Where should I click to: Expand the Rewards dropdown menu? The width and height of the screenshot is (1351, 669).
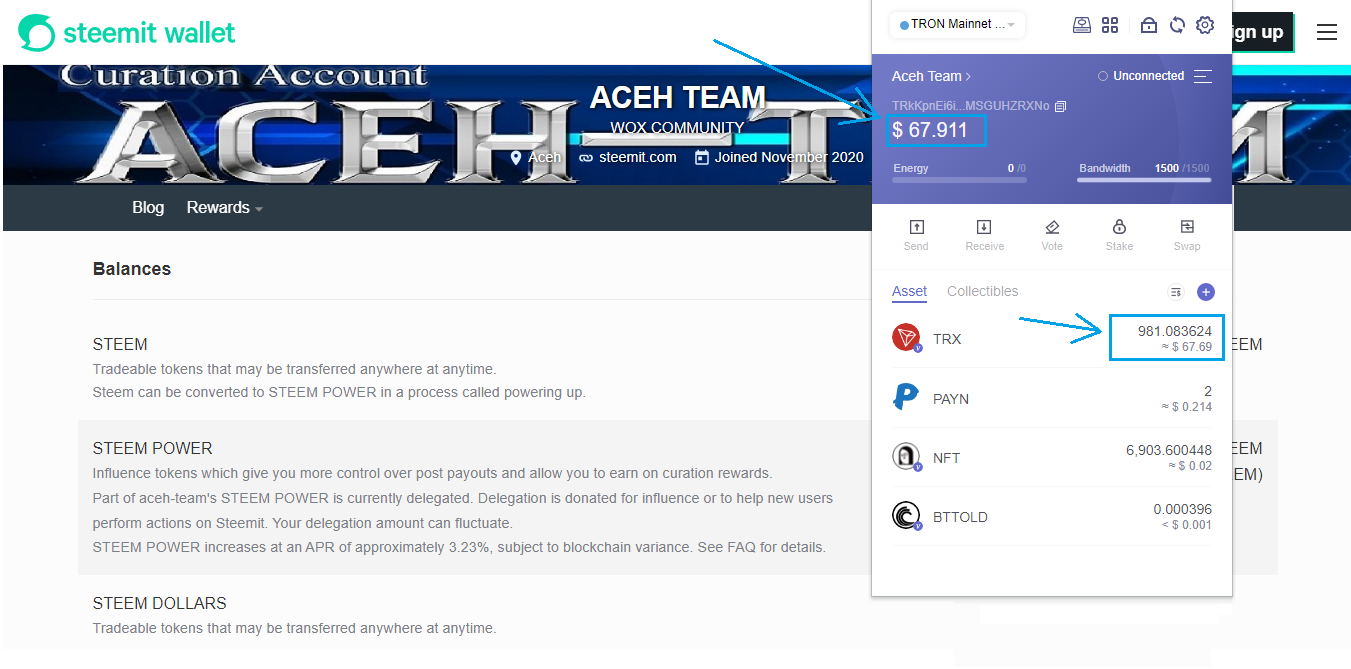coord(225,207)
